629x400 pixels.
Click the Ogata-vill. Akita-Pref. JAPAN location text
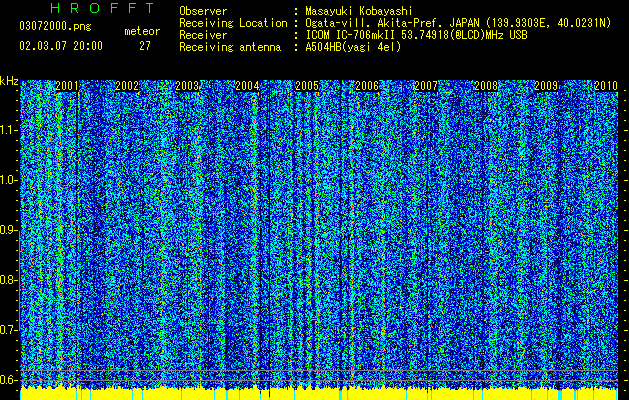(458, 23)
